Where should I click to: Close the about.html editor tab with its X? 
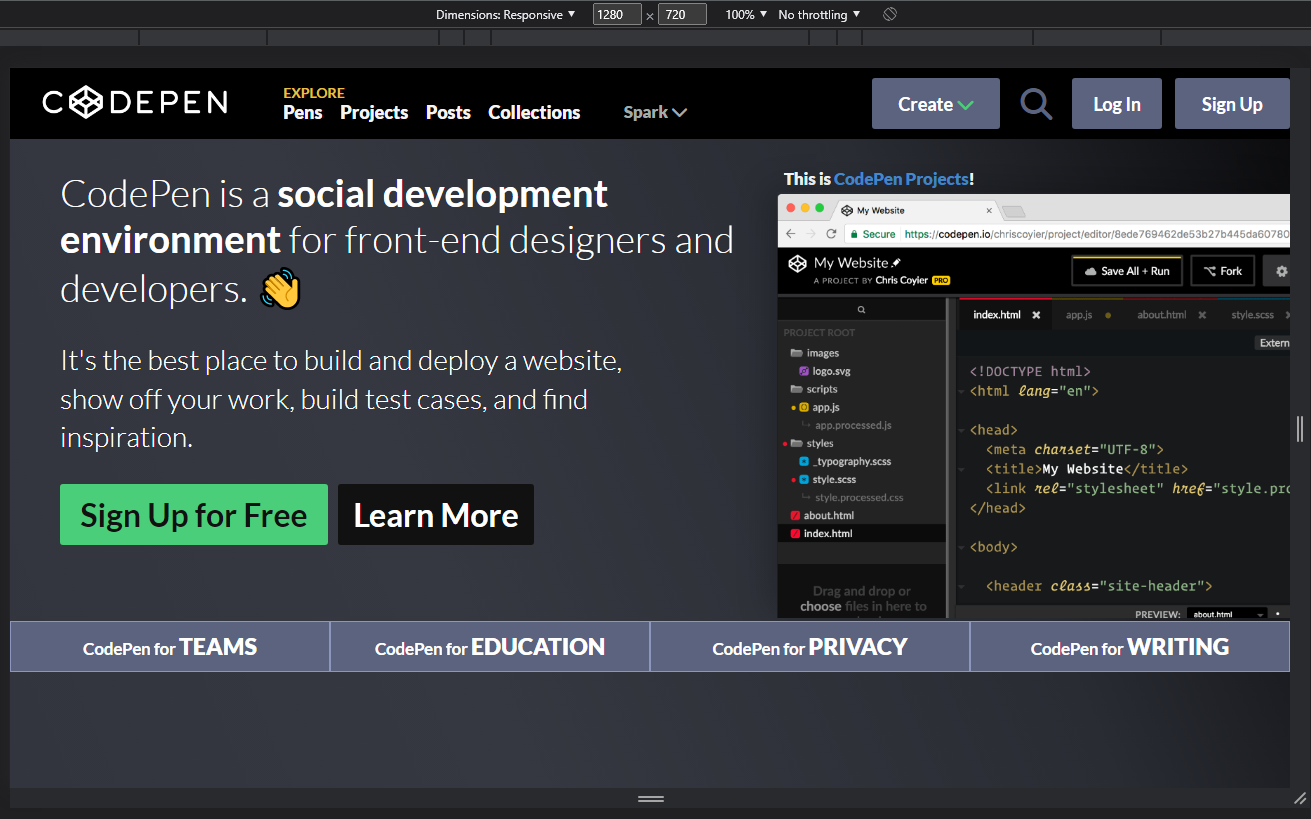[1202, 315]
